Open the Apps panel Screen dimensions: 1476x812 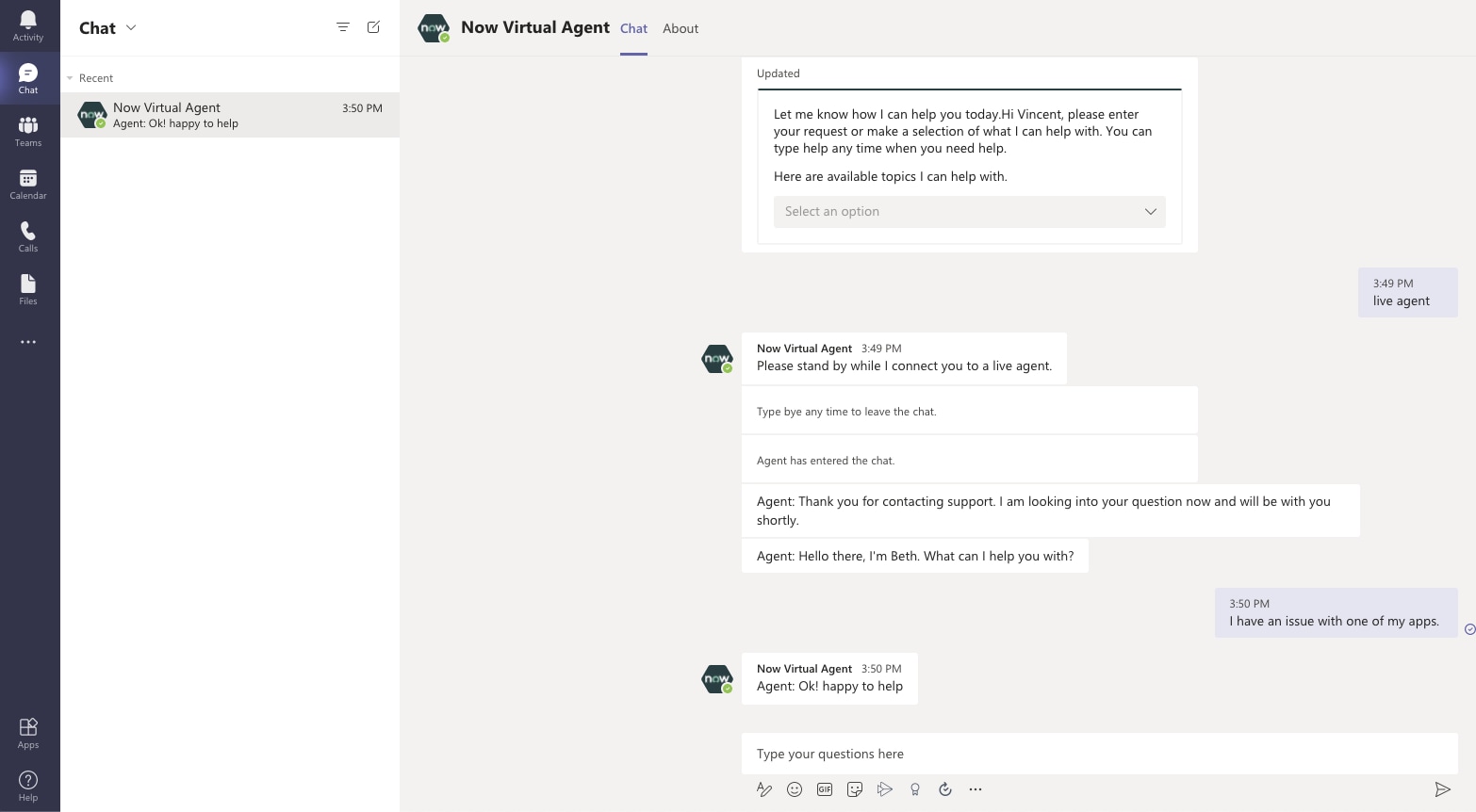pos(27,731)
